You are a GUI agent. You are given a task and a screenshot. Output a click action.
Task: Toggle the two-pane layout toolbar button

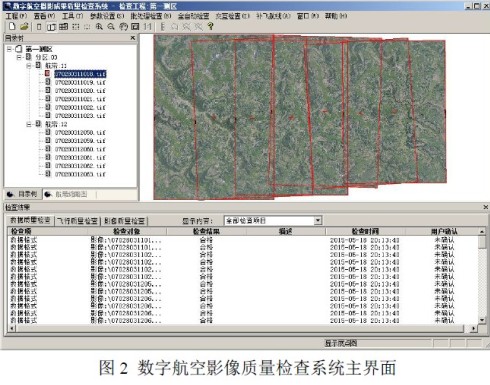coord(51,27)
